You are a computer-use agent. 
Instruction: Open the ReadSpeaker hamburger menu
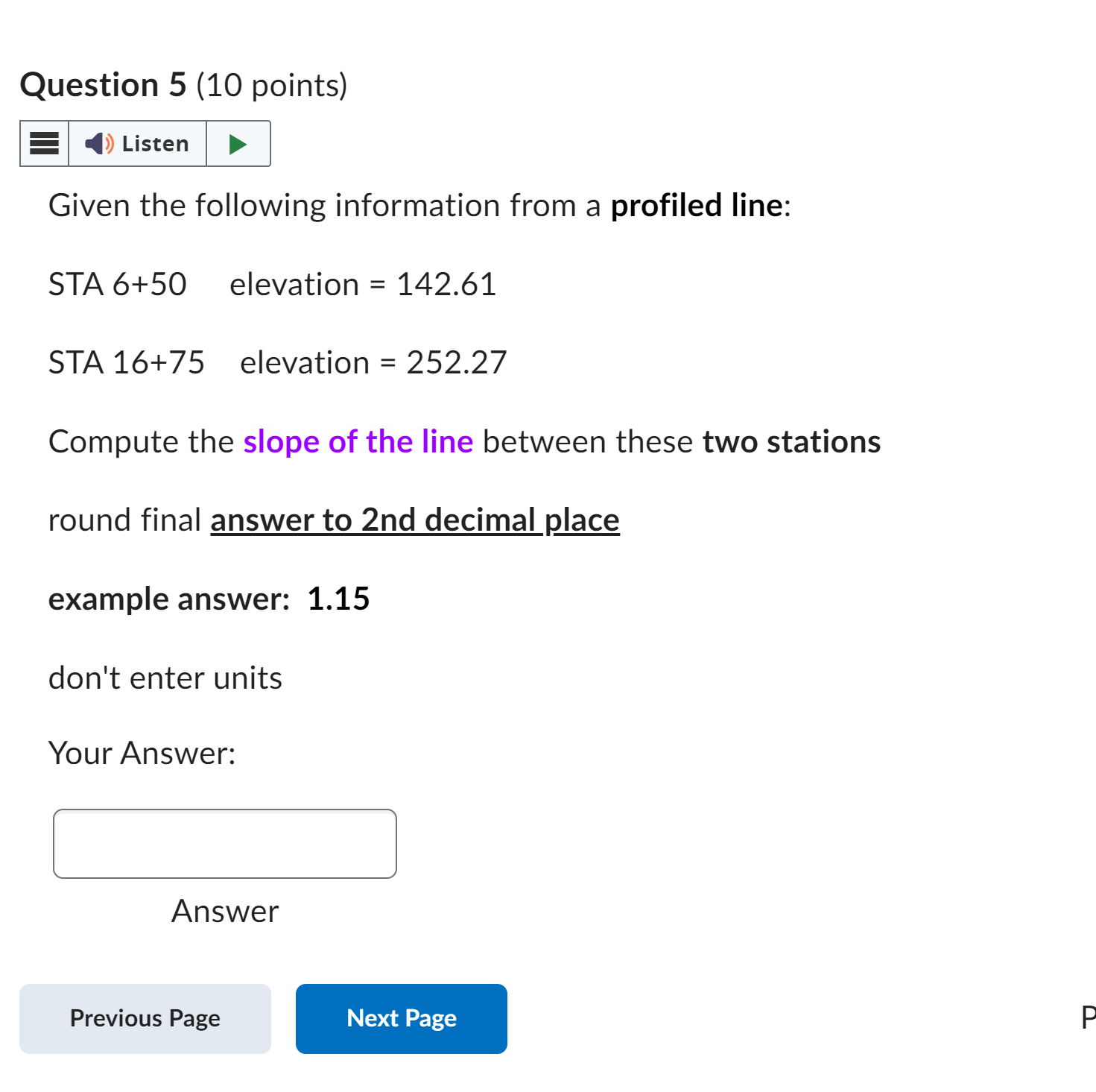[x=42, y=143]
